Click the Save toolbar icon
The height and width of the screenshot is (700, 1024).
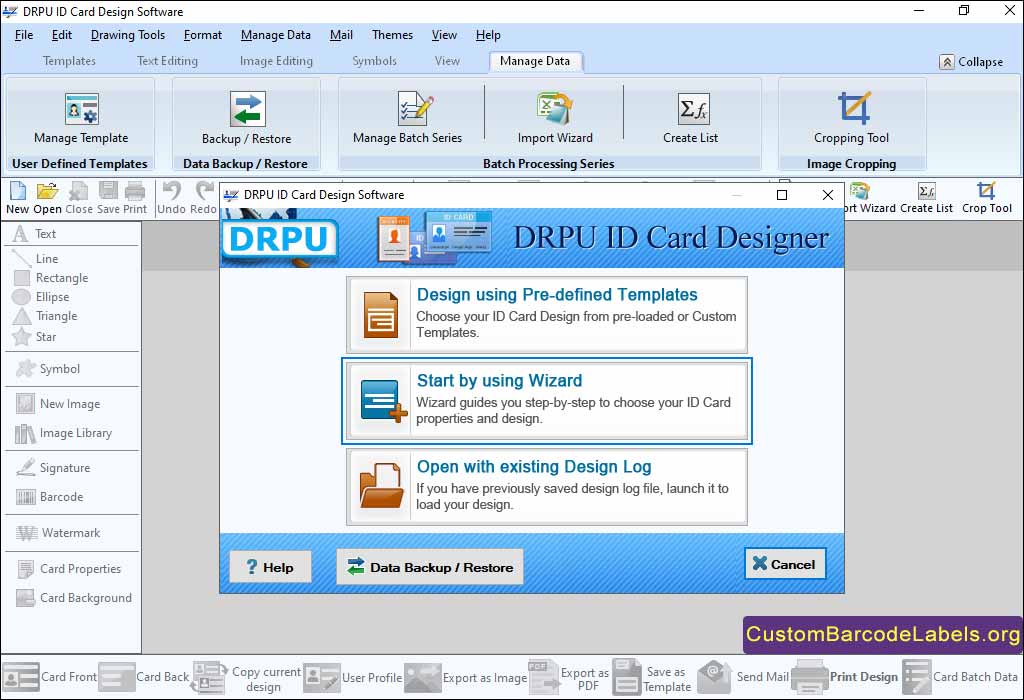click(x=108, y=199)
